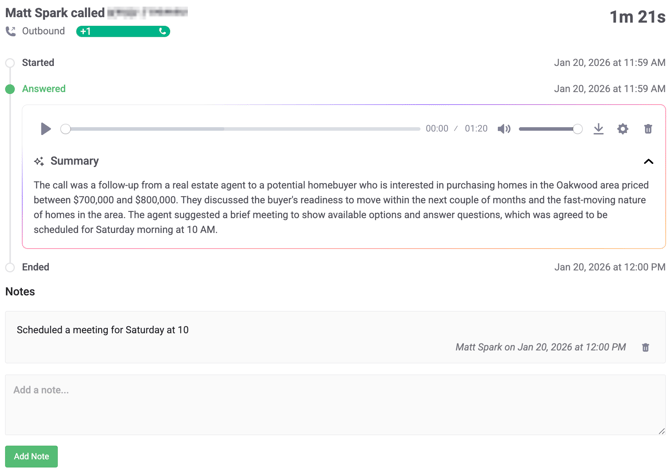Delete the call recording with trash icon
The height and width of the screenshot is (471, 670).
[648, 129]
